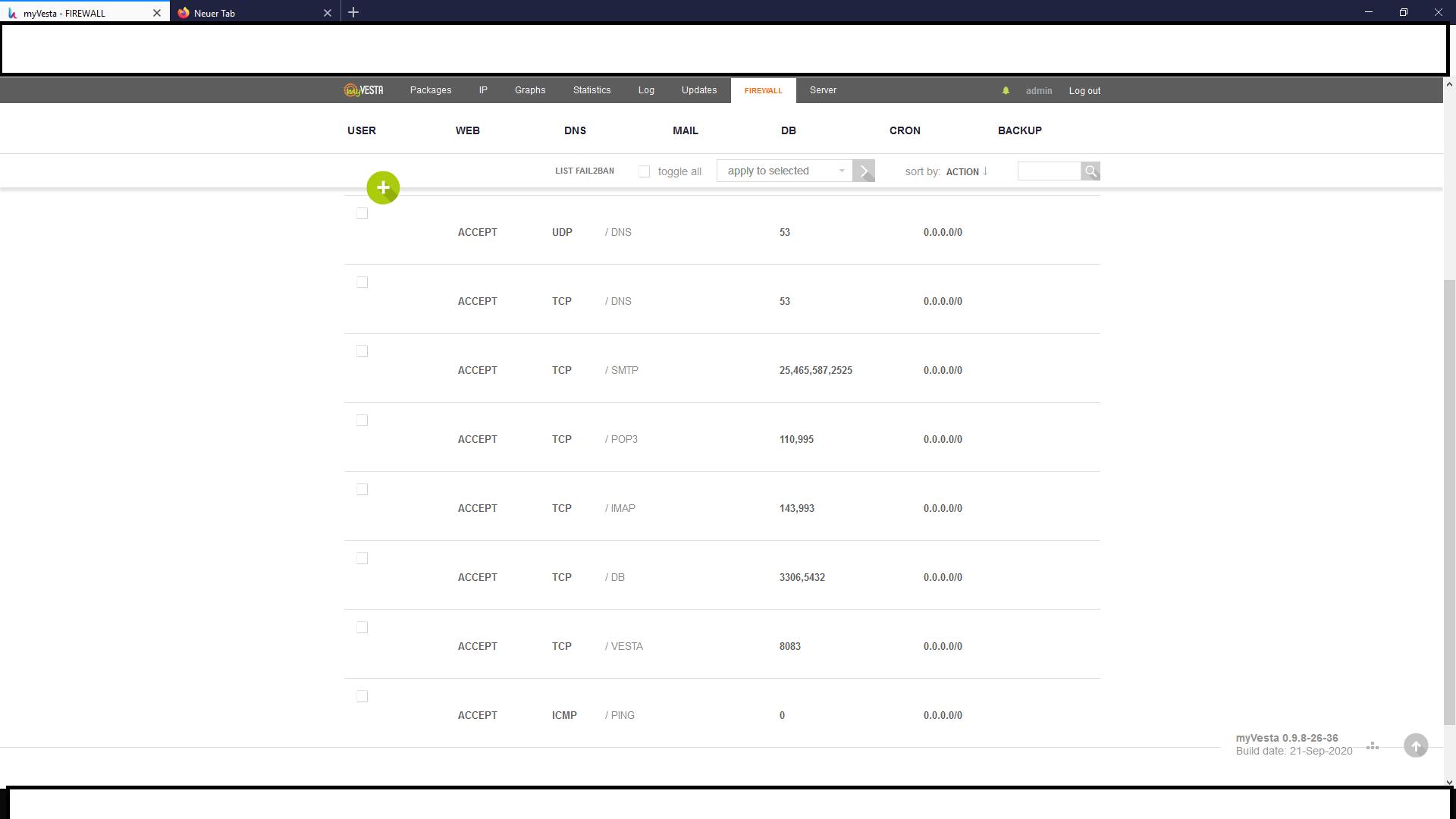Open a new browser tab with plus icon
The width and height of the screenshot is (1456, 819).
[x=353, y=12]
